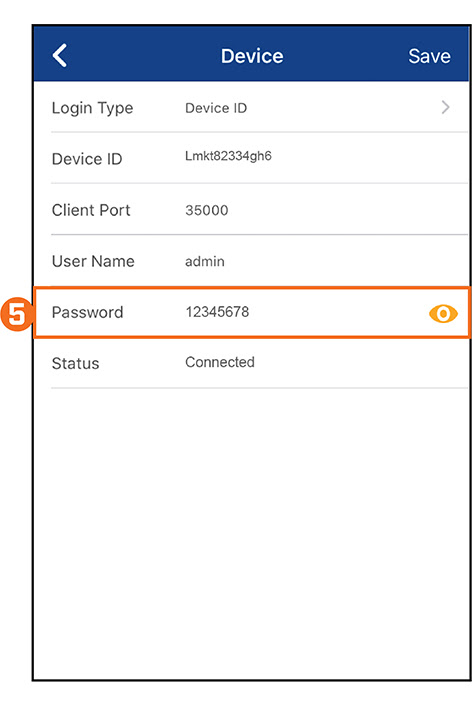
Task: Click the orange step 5 marker
Action: [17, 314]
